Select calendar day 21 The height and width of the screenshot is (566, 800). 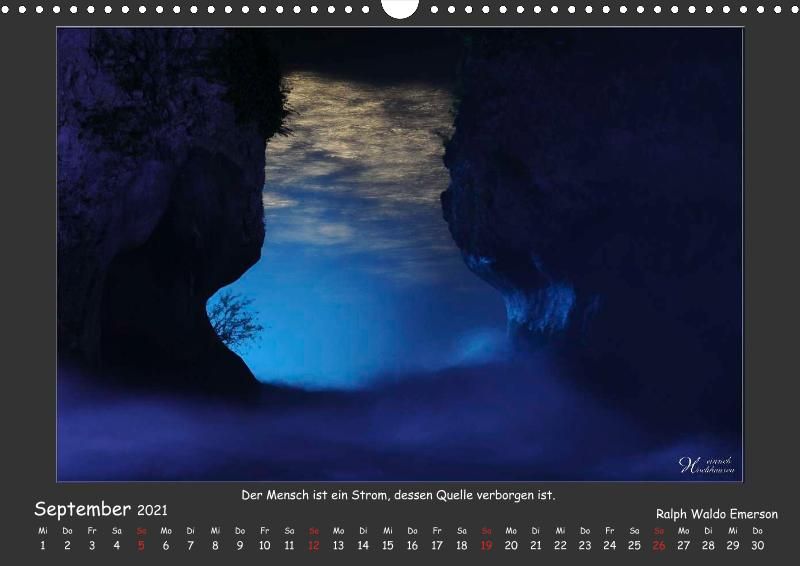coord(536,545)
